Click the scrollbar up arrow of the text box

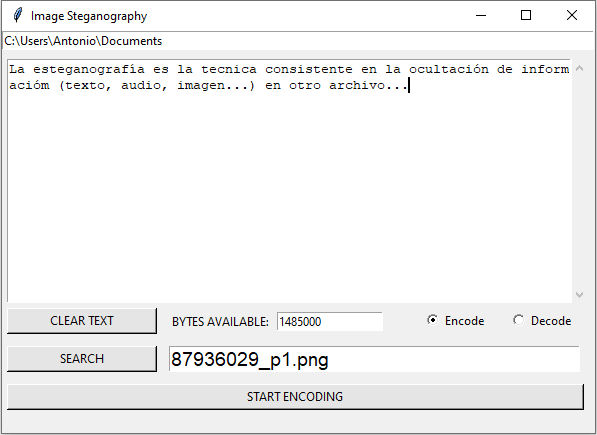[x=579, y=69]
